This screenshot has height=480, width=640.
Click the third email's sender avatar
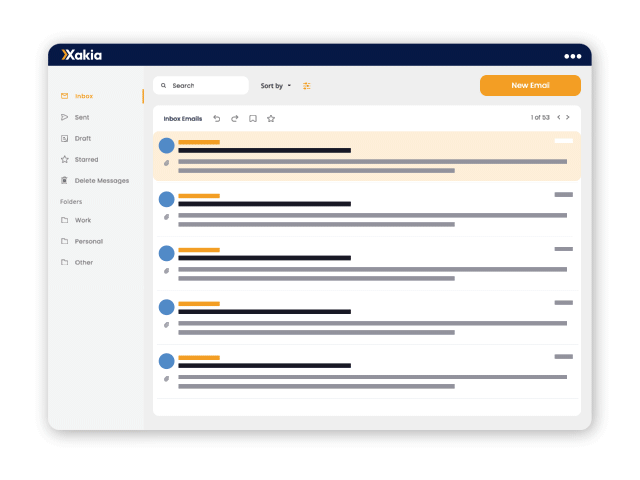(167, 253)
